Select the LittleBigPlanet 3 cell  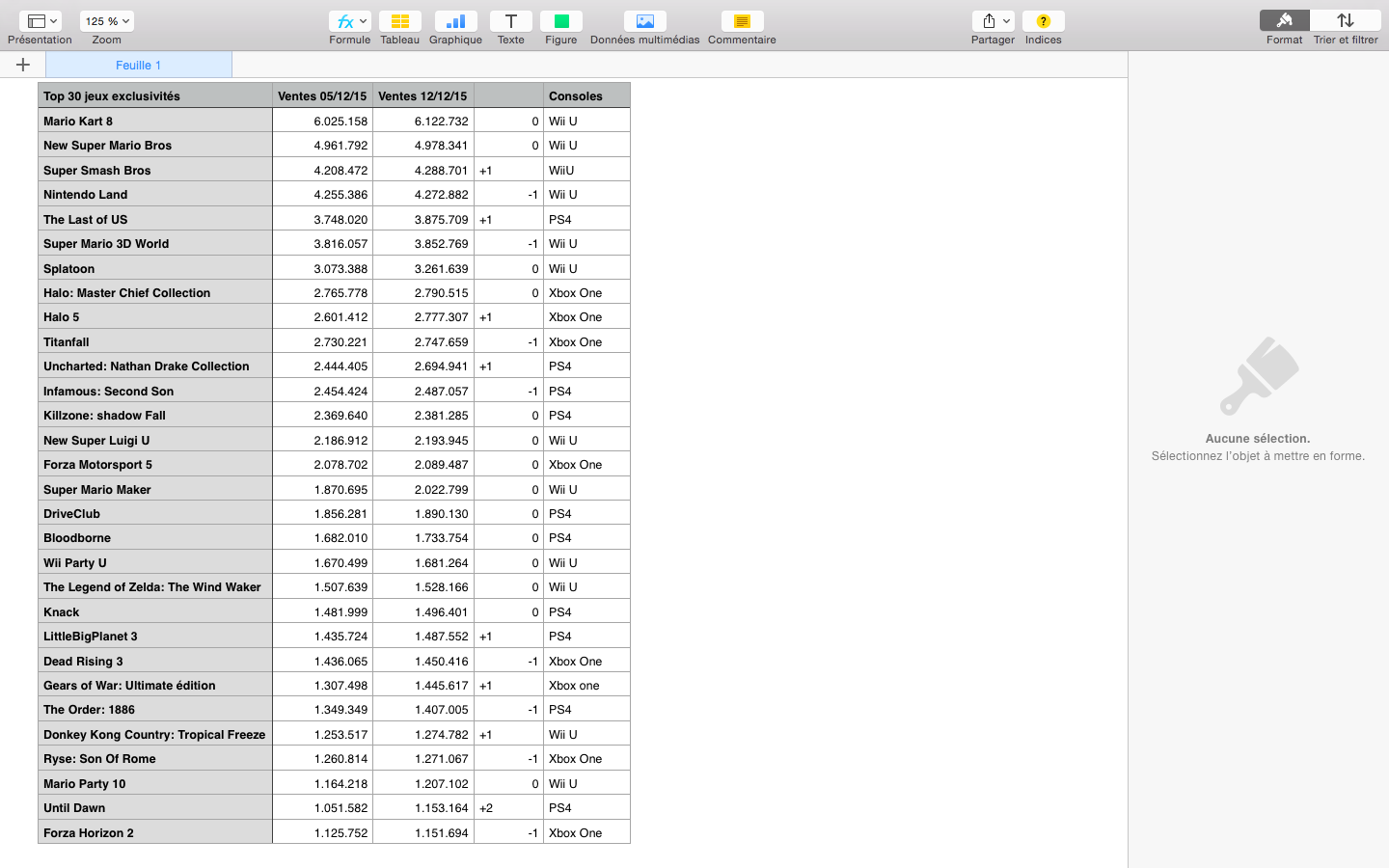(x=155, y=636)
